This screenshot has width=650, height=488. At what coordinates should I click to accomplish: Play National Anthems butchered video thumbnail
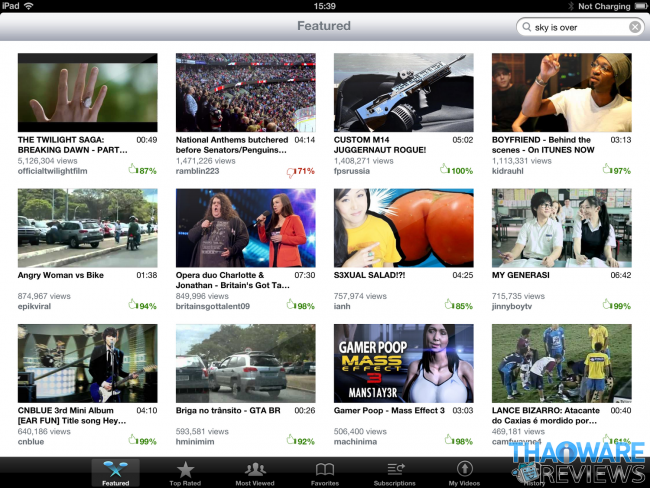click(x=245, y=92)
